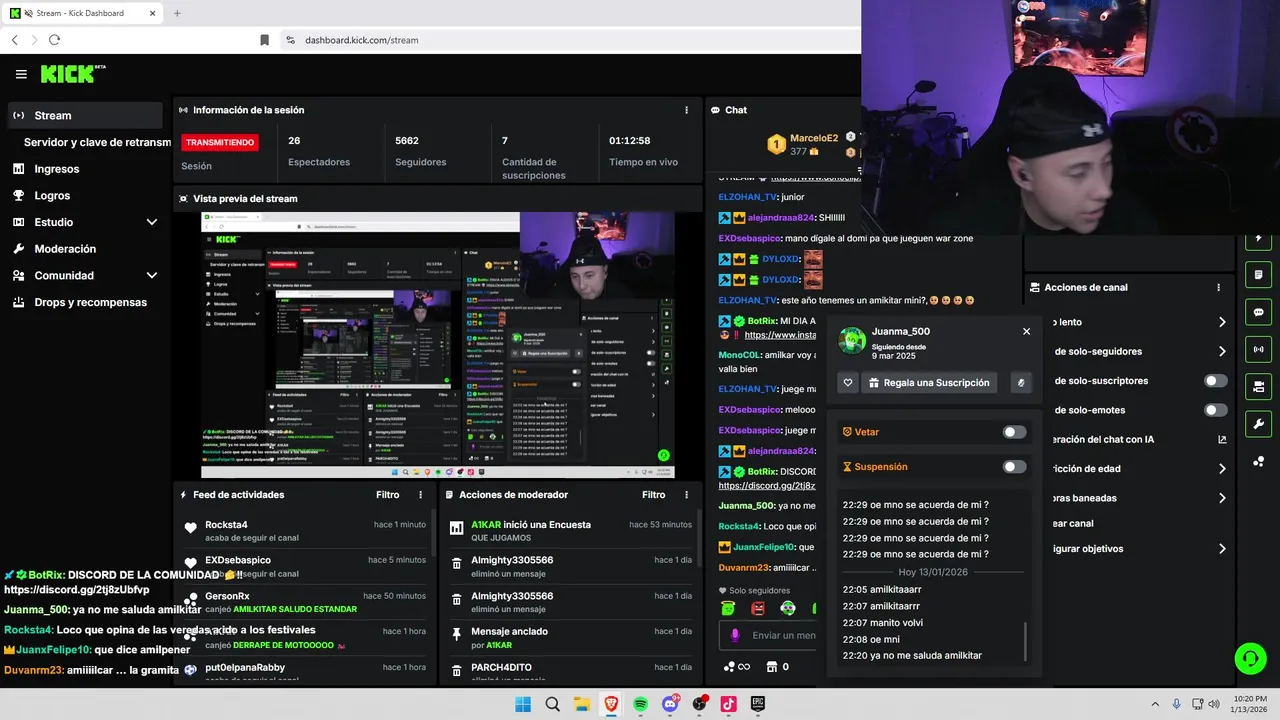
Task: Expand the palabras baneadas option
Action: click(x=1222, y=498)
